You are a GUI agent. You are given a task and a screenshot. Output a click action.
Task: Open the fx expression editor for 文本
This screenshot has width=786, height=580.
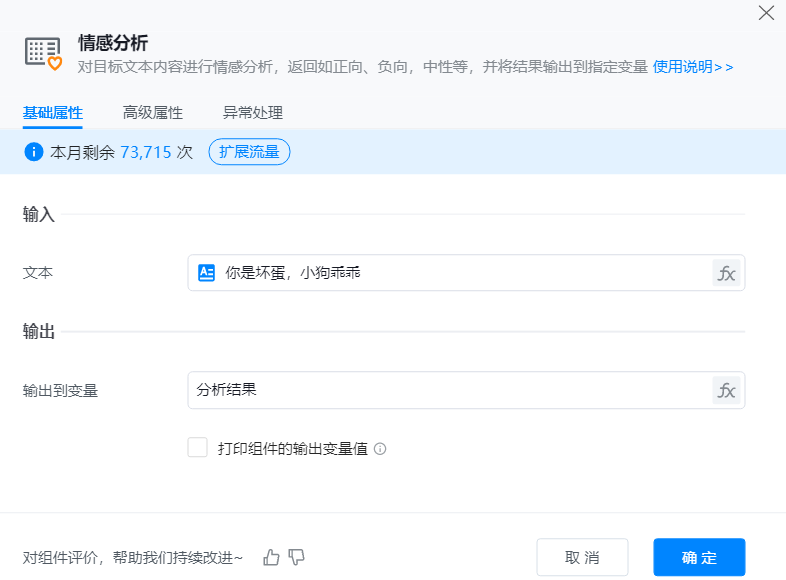pyautogui.click(x=727, y=273)
